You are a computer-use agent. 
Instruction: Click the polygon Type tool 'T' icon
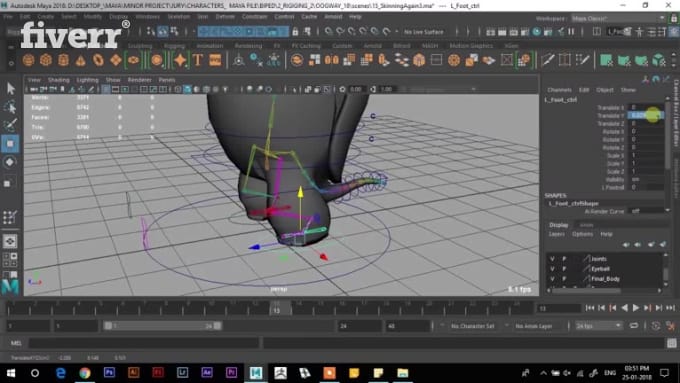198,60
